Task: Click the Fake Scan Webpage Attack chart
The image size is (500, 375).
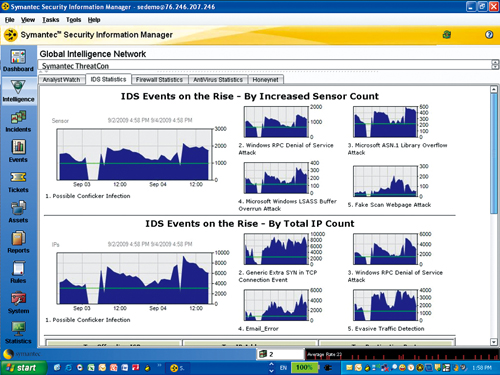Action: coord(386,182)
